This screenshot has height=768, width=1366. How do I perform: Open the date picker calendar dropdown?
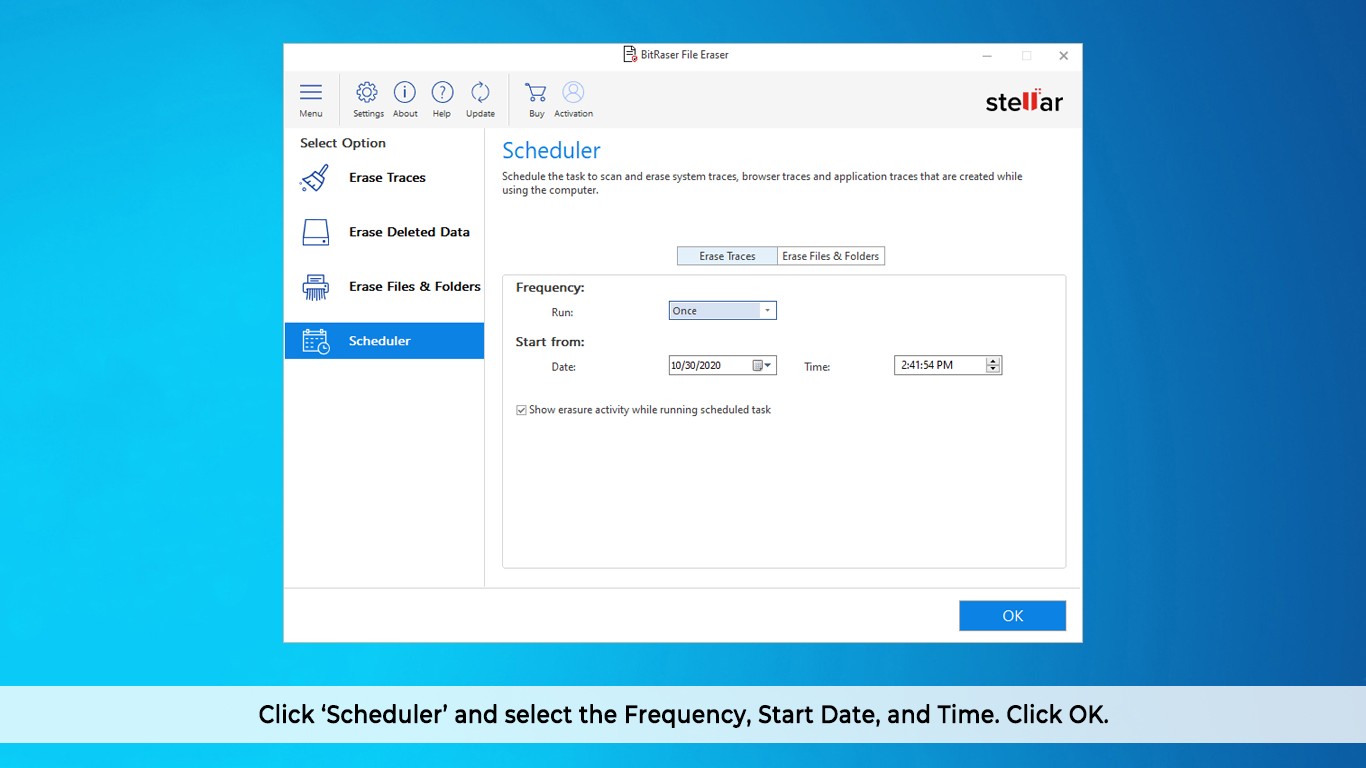click(x=762, y=366)
